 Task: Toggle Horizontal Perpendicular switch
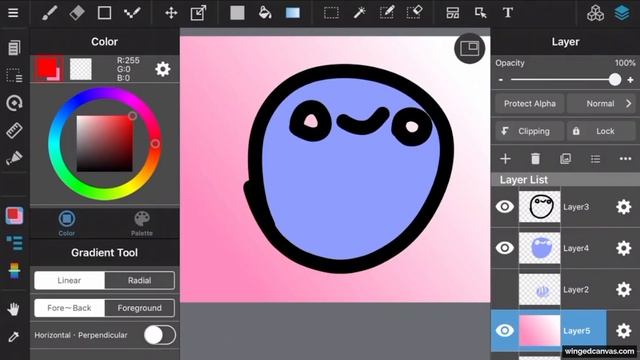[x=160, y=335]
